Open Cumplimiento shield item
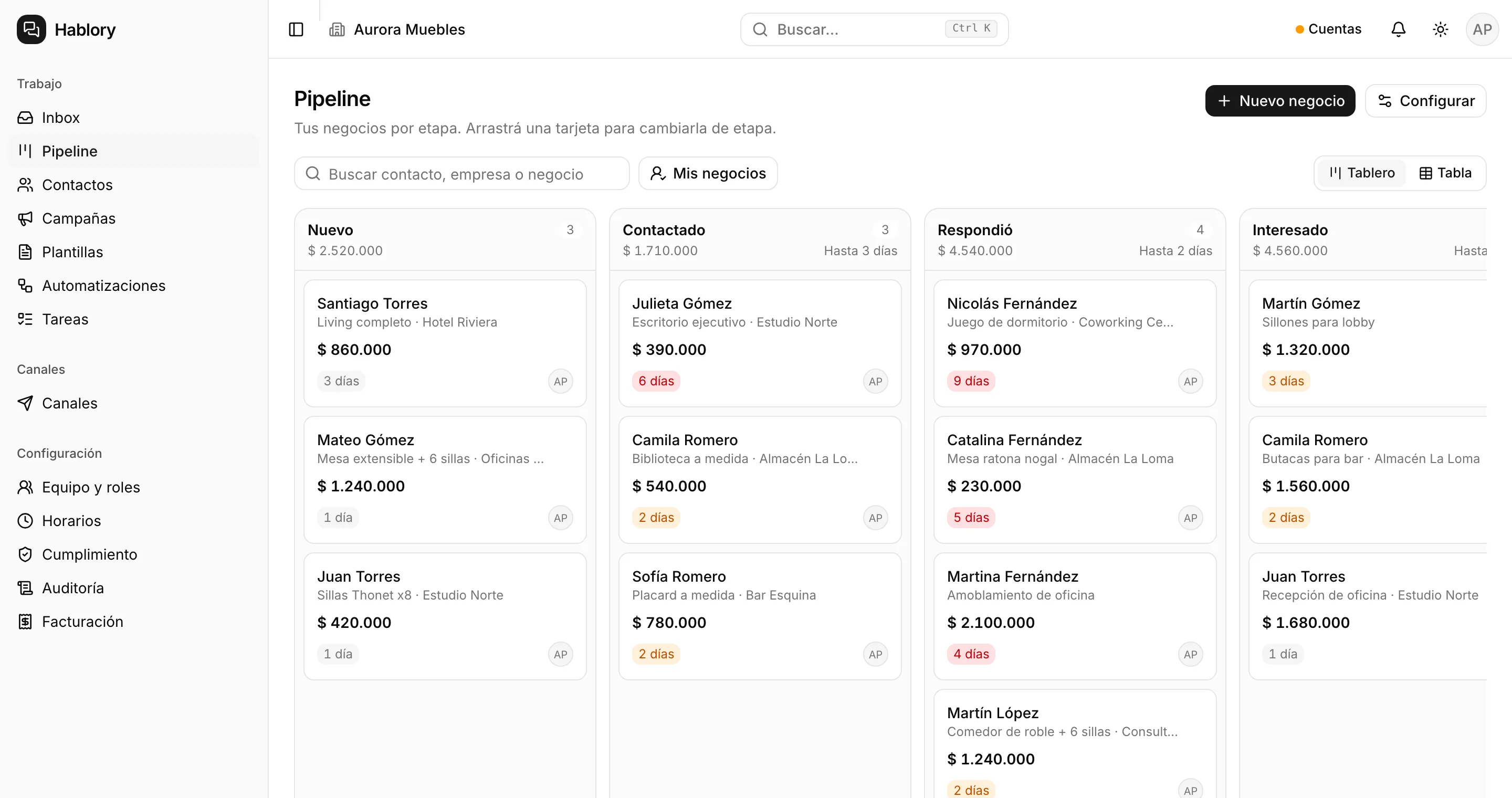This screenshot has height=798, width=1512. click(134, 554)
